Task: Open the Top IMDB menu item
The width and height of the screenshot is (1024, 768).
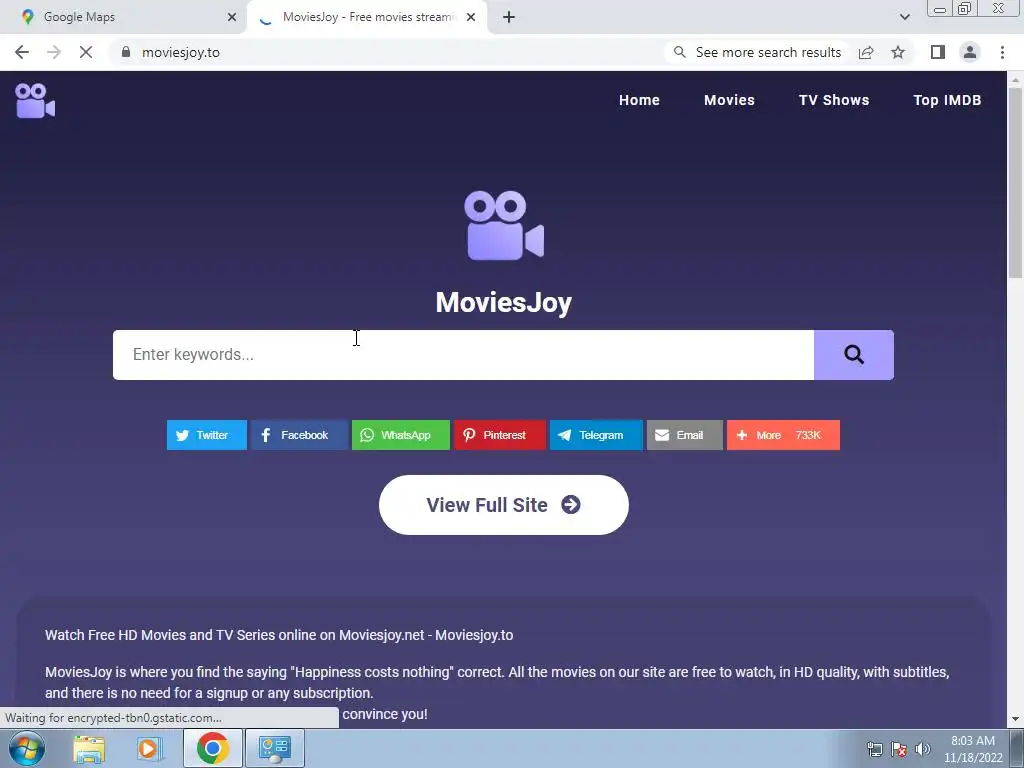Action: 947,100
